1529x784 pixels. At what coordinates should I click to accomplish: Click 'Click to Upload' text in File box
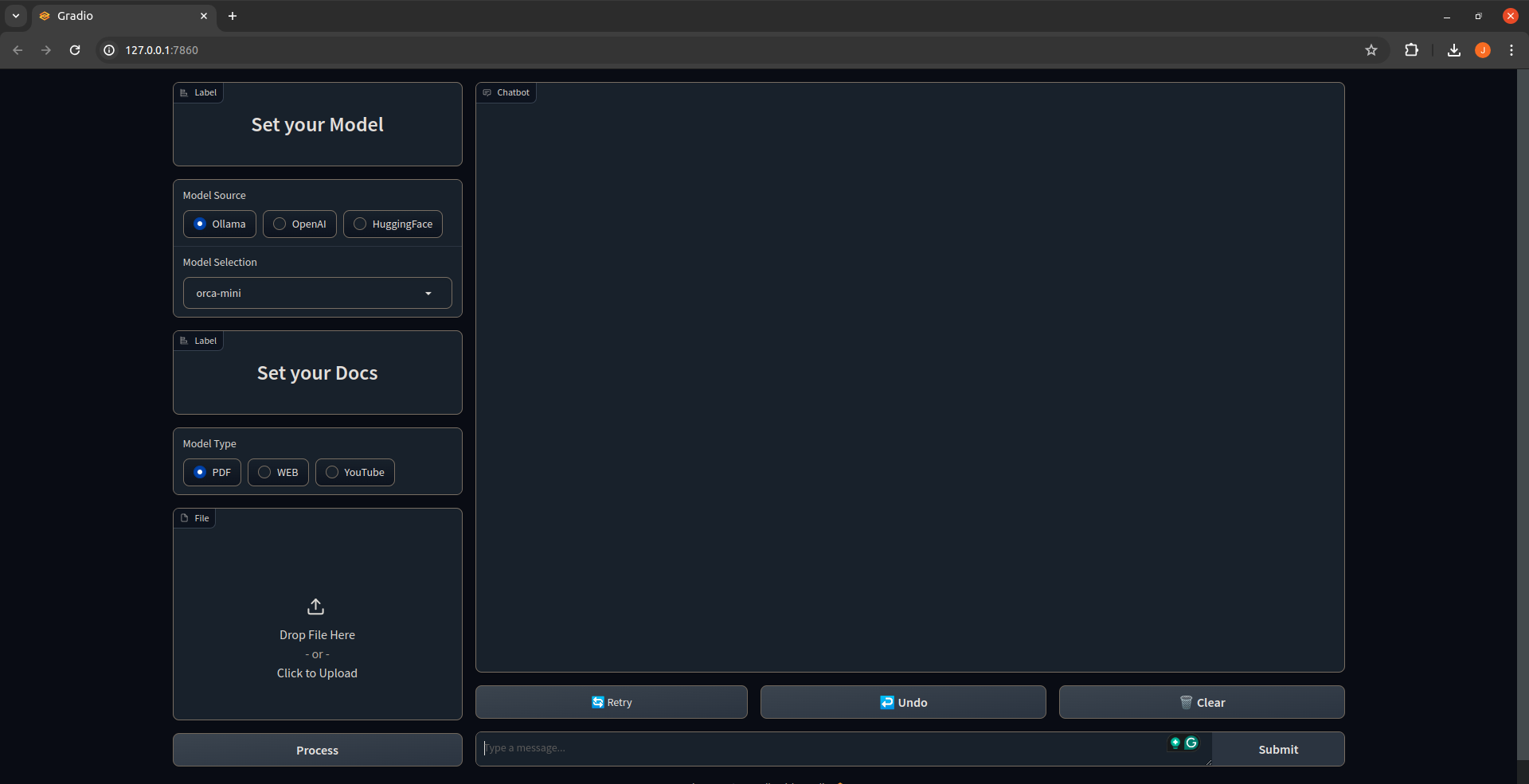(317, 673)
